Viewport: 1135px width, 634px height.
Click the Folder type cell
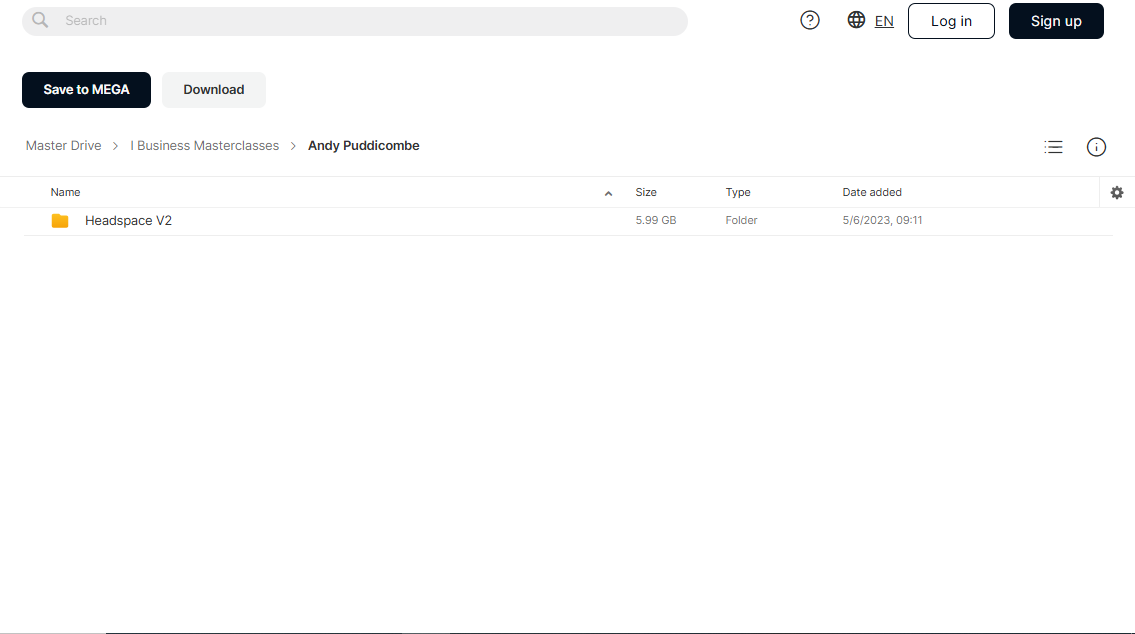point(741,220)
